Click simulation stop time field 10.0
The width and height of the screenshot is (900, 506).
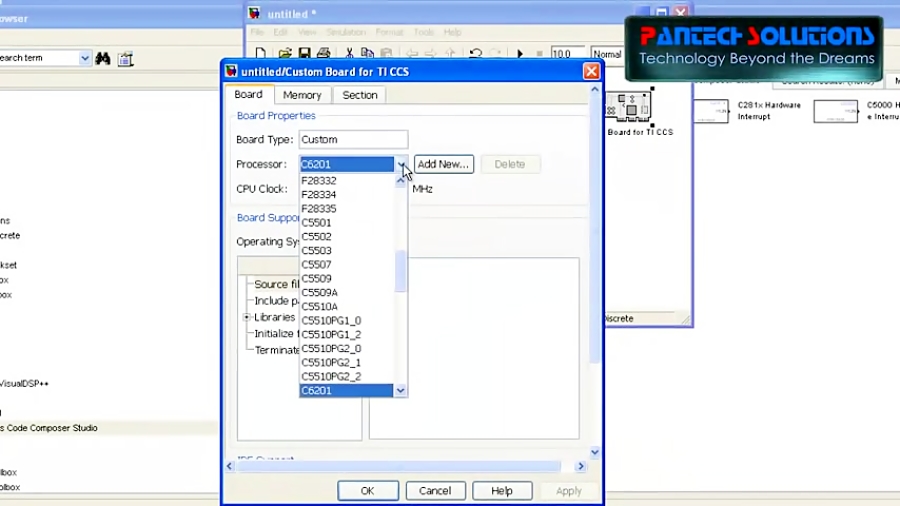pyautogui.click(x=567, y=54)
